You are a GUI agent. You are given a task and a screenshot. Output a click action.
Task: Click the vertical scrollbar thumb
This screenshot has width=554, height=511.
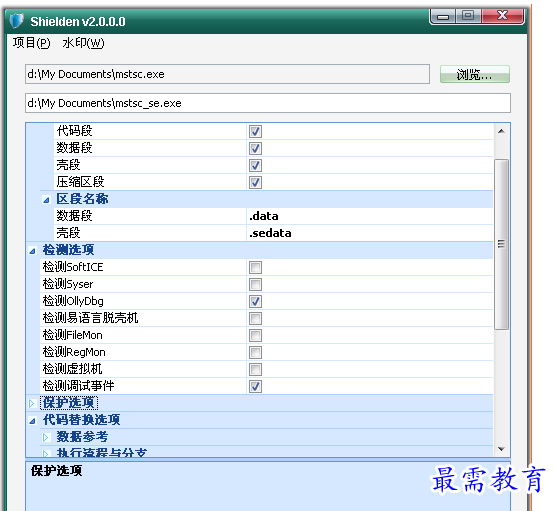(x=501, y=244)
